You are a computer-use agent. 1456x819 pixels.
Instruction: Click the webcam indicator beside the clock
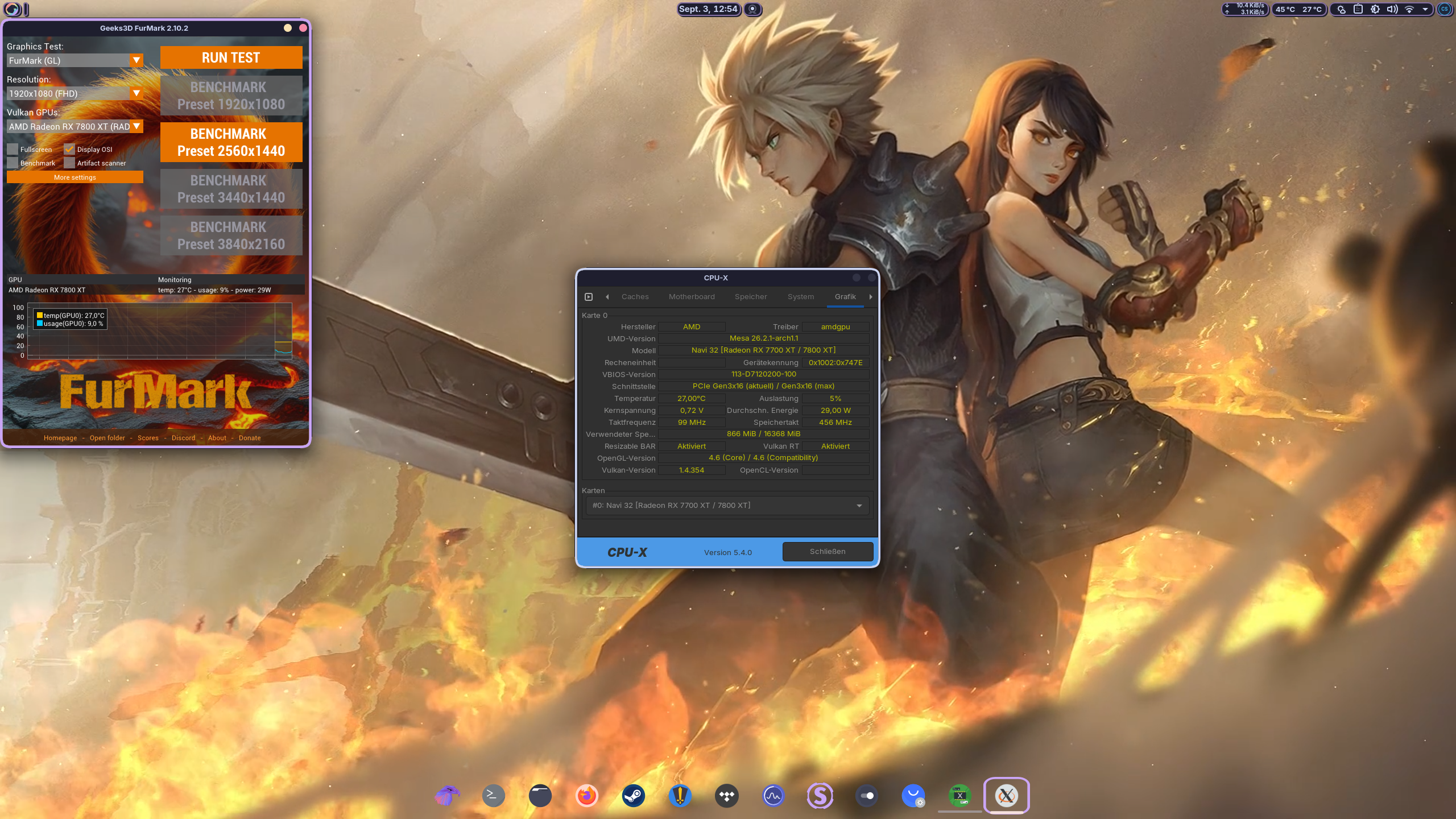[753, 9]
